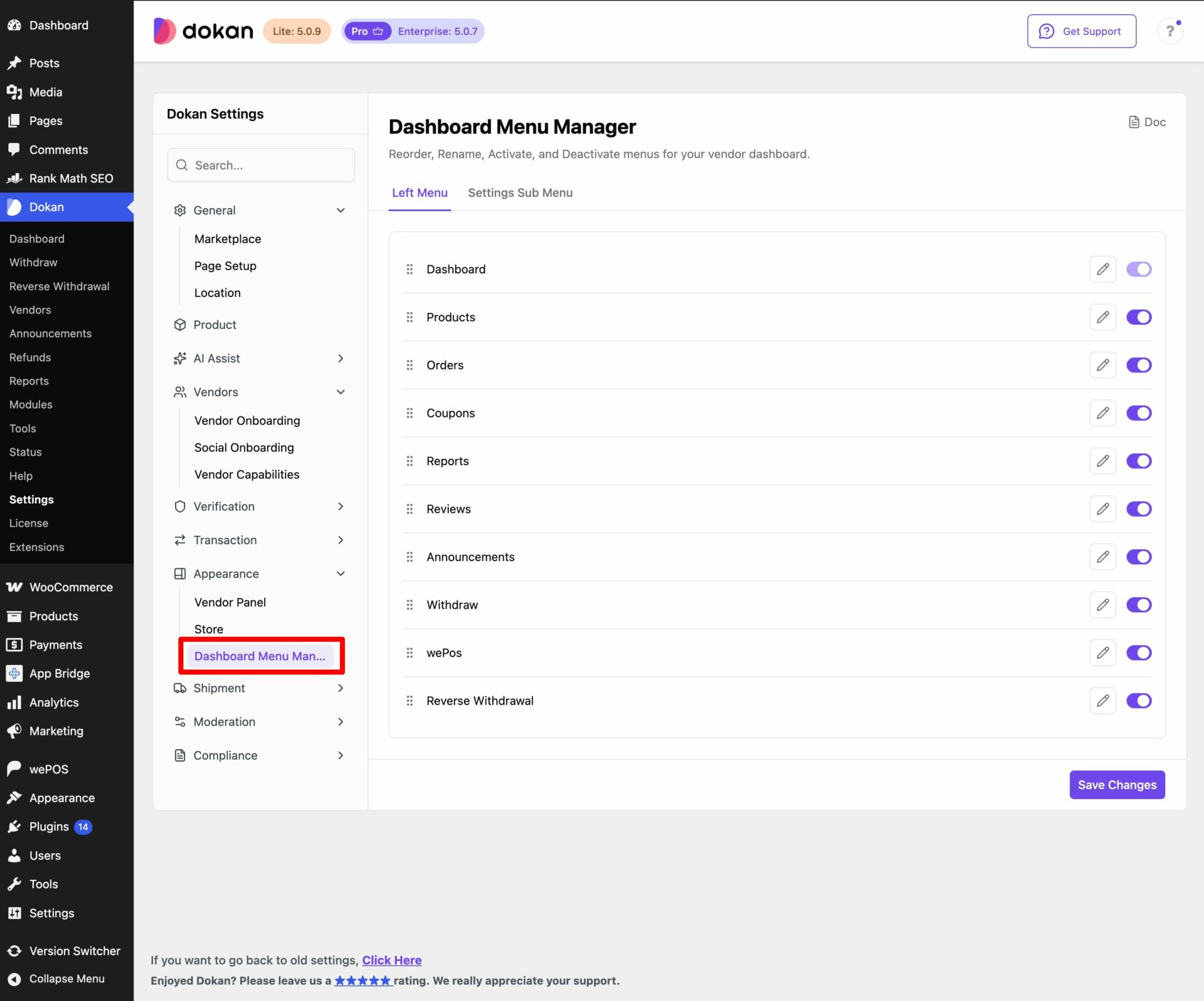This screenshot has height=1001, width=1204.
Task: Select the Left Menu tab
Action: click(420, 193)
